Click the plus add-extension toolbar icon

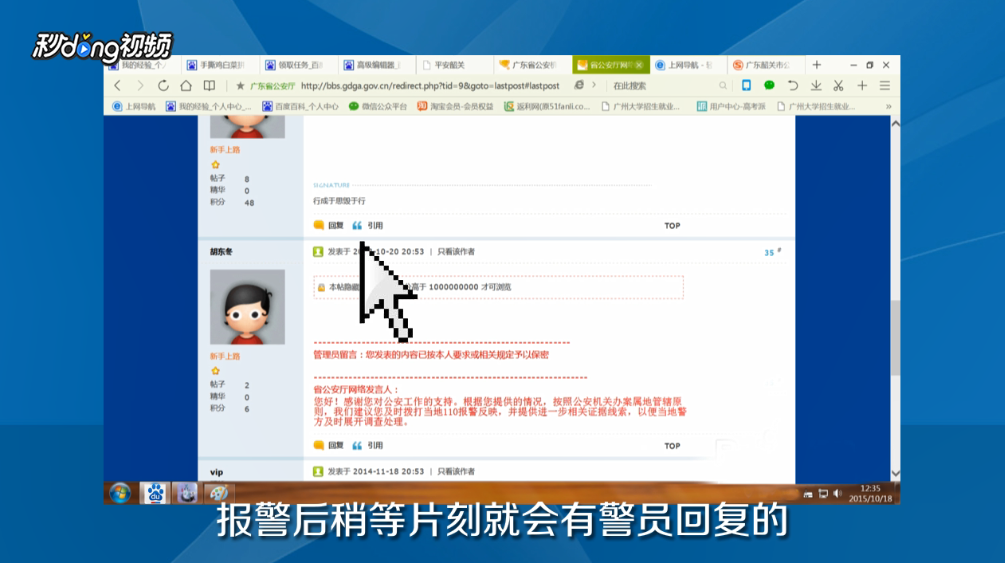point(862,85)
